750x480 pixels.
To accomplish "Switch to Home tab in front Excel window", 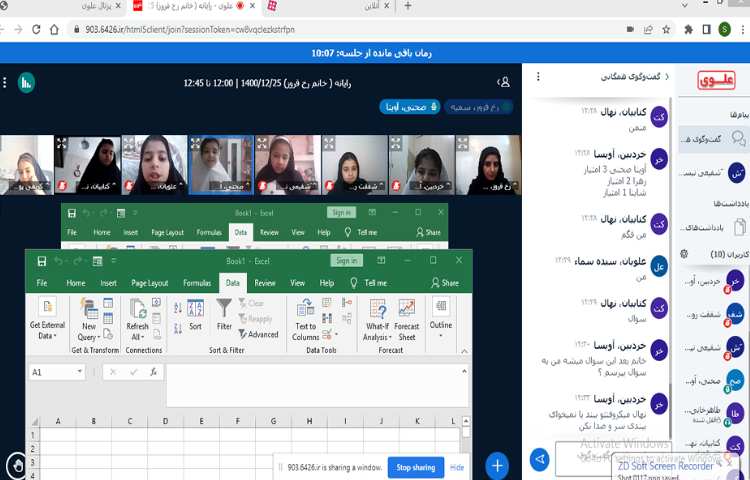I will click(76, 283).
